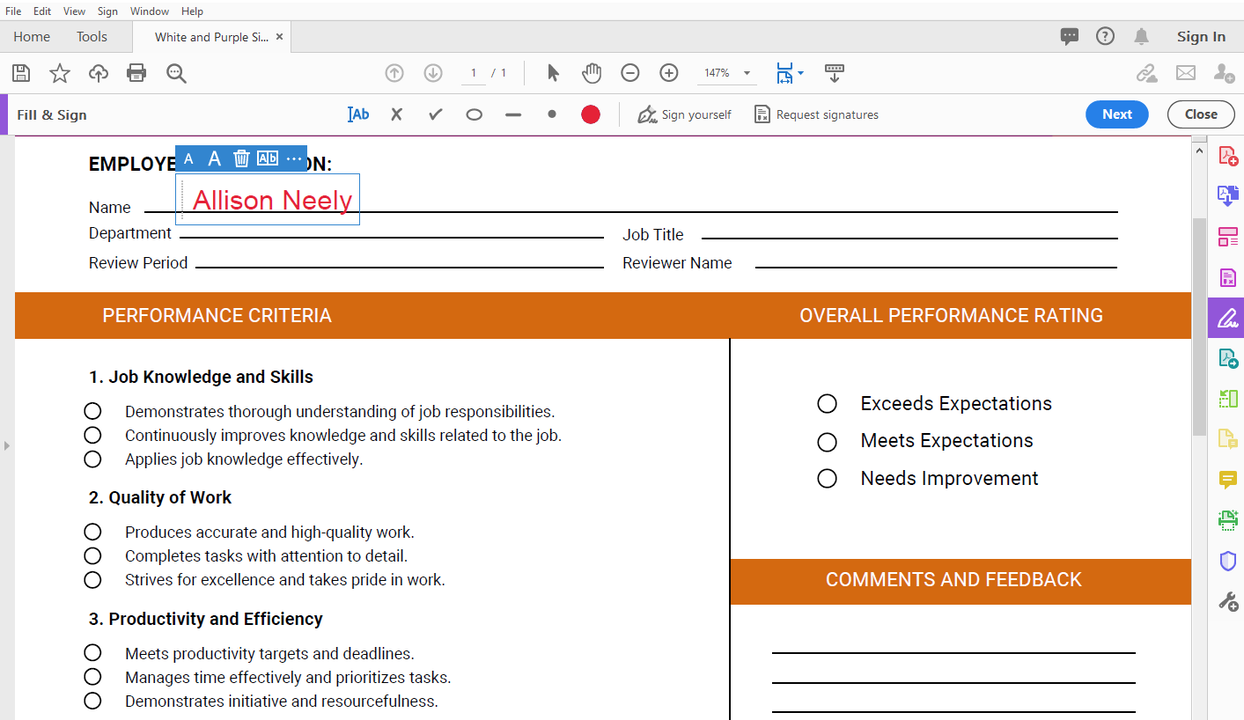Image resolution: width=1244 pixels, height=720 pixels.
Task: Delete the Allison Neely text field via trash icon
Action: [241, 157]
